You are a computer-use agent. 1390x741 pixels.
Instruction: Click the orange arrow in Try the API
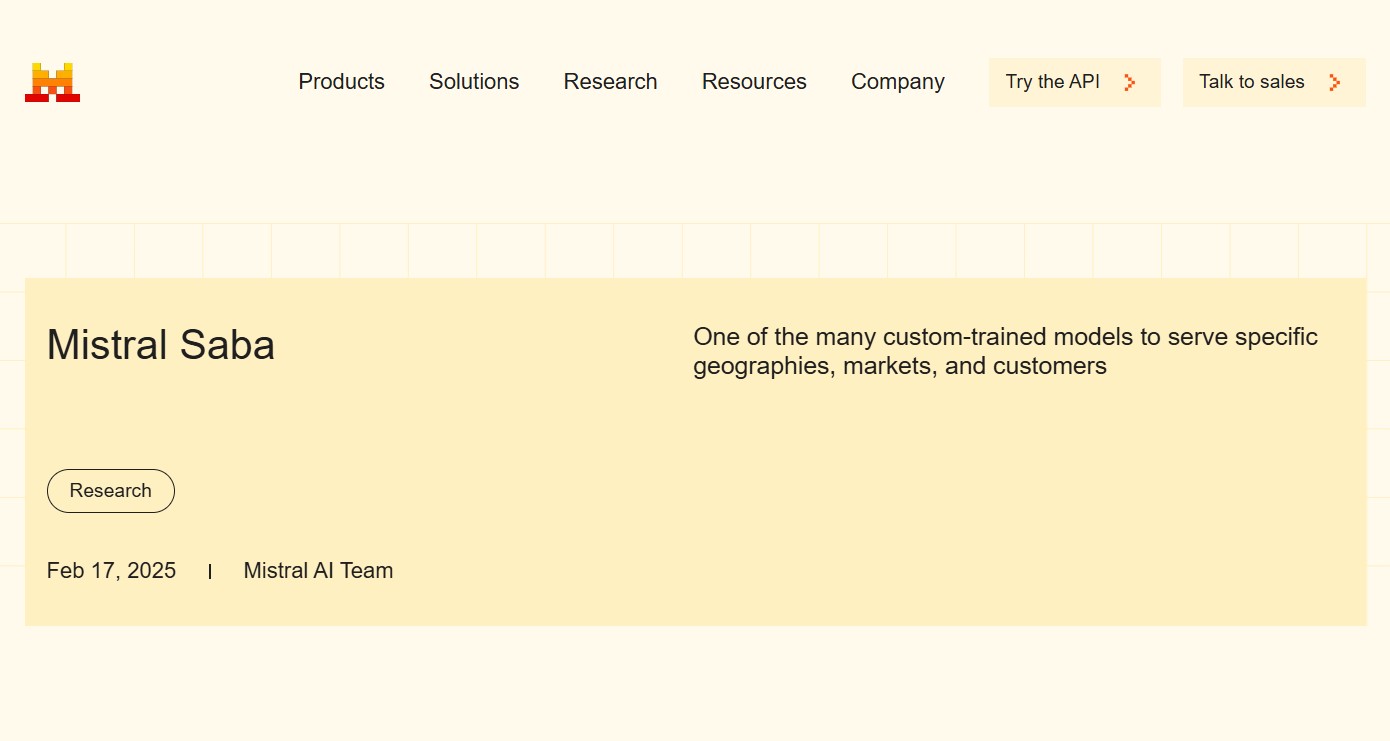tap(1130, 82)
